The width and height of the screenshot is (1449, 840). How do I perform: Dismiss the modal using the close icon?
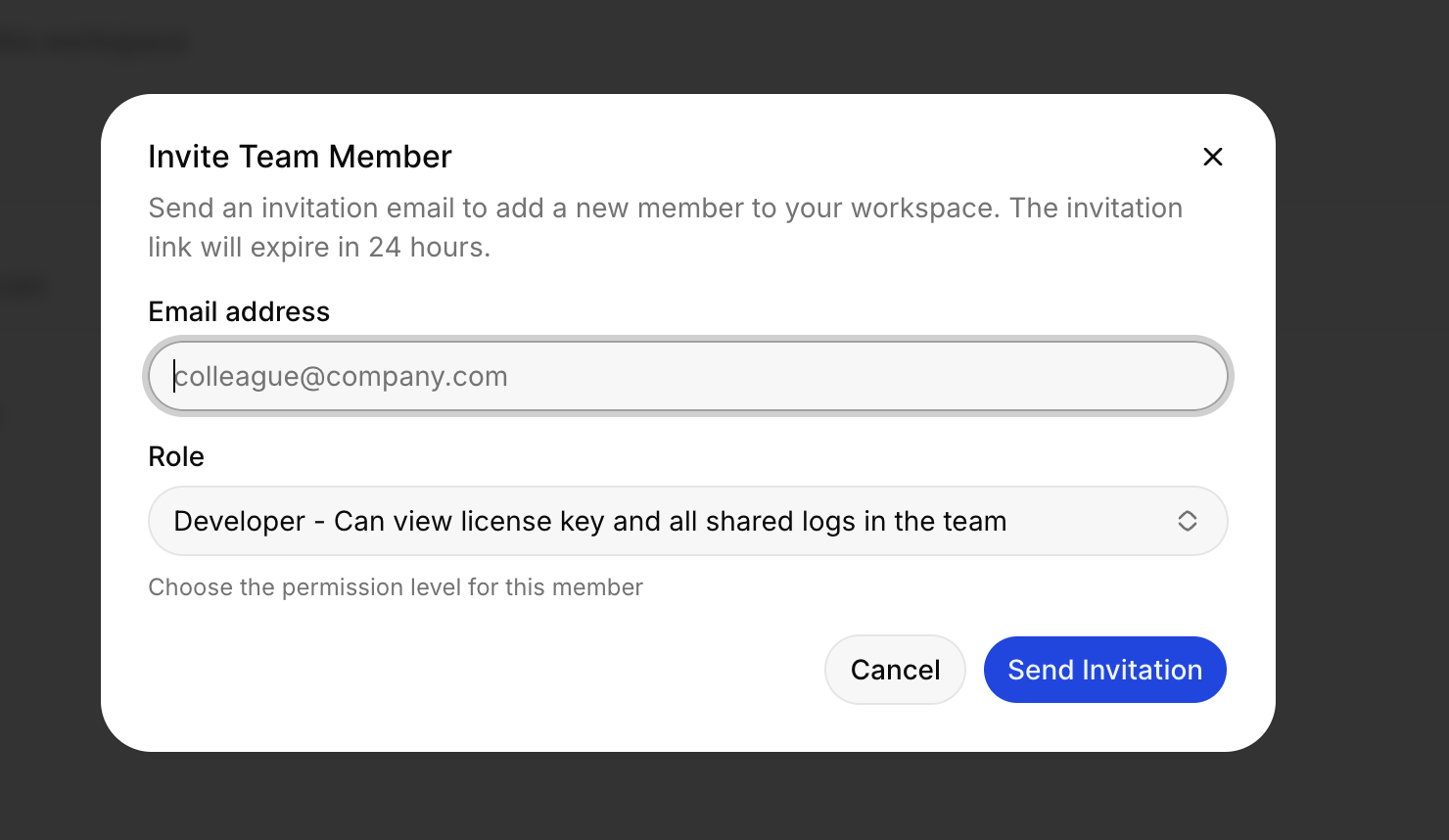[1212, 157]
